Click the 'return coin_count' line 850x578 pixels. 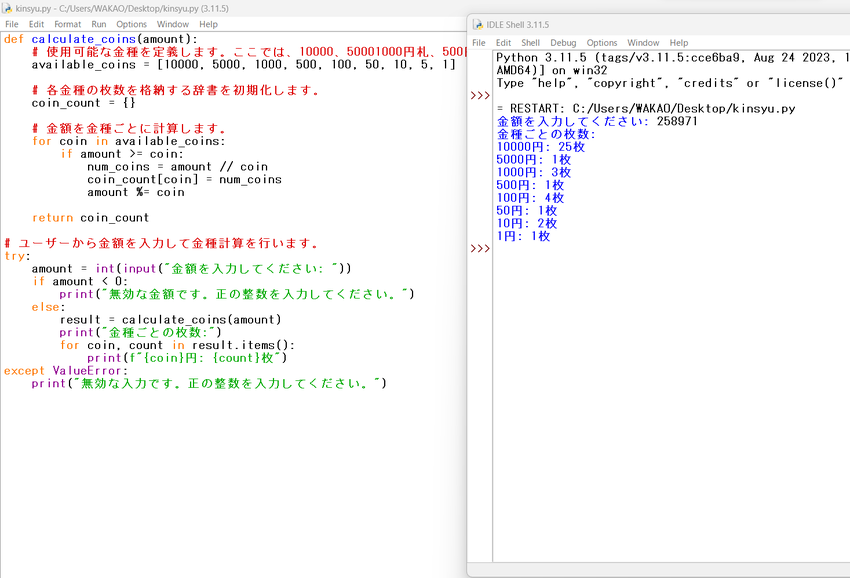(90, 217)
